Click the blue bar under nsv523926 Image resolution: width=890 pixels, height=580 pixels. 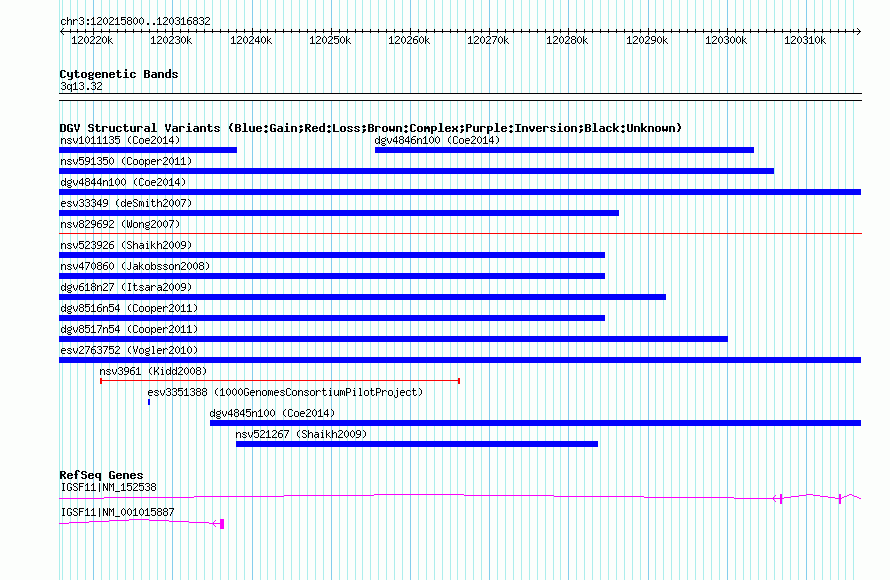click(x=332, y=255)
